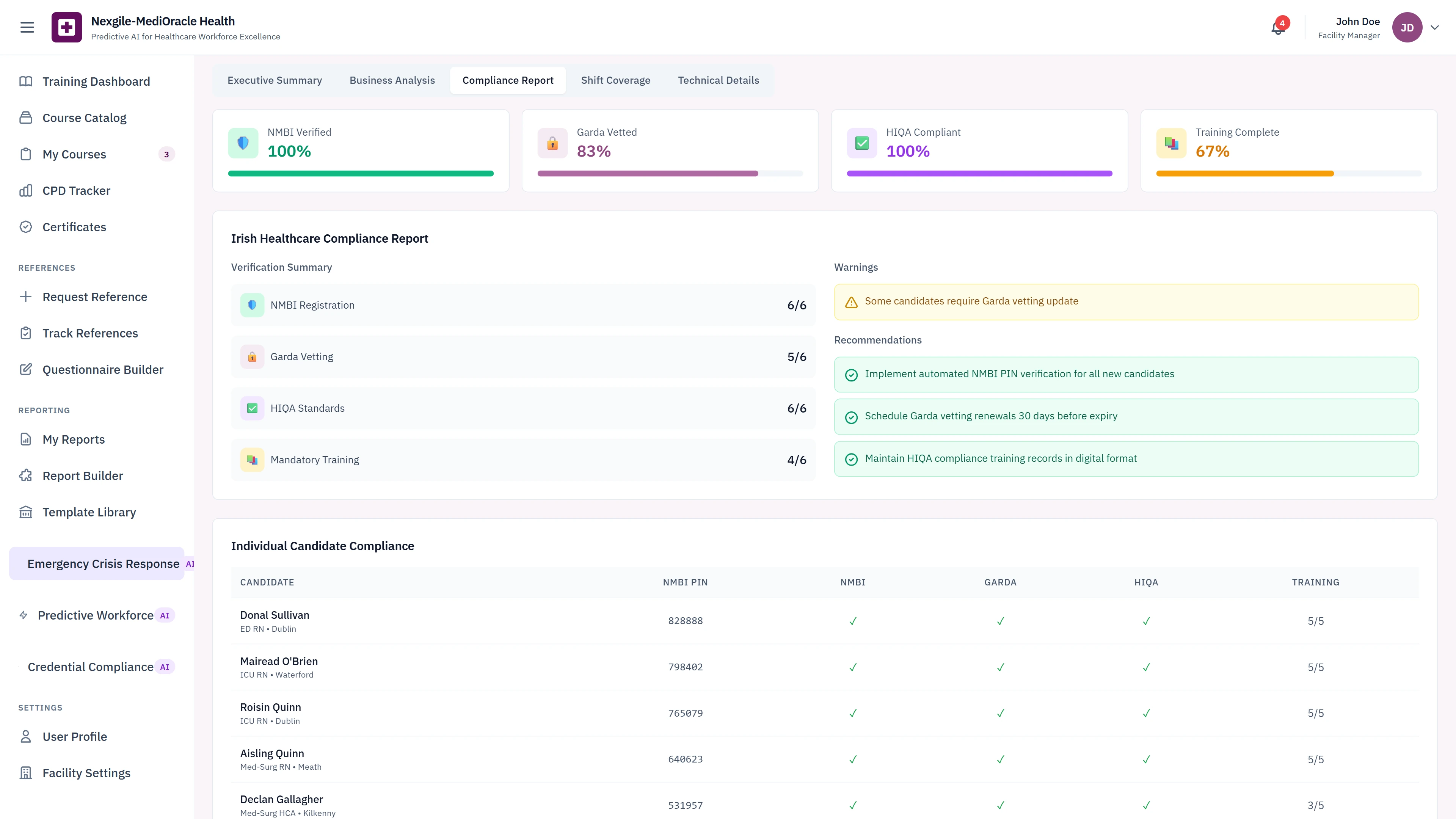Open the Executive Summary tab
Image resolution: width=1456 pixels, height=819 pixels.
coord(275,80)
